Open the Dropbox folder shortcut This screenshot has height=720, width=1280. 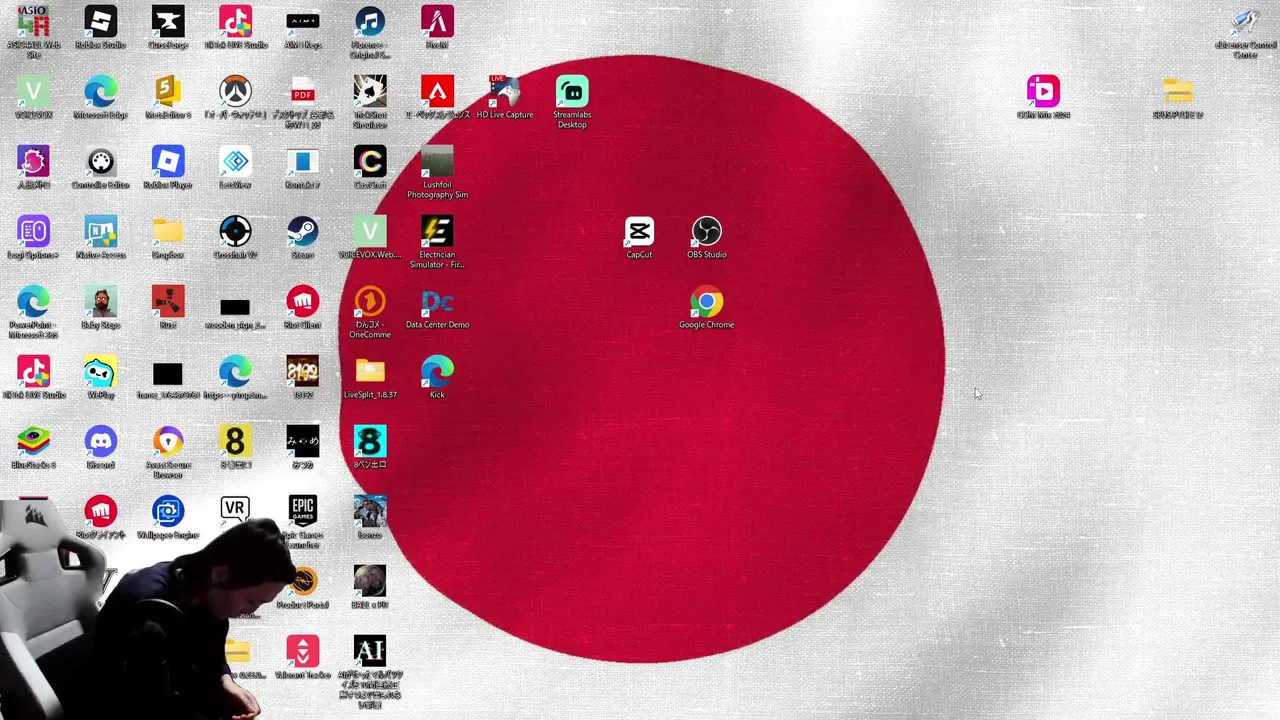(x=168, y=232)
